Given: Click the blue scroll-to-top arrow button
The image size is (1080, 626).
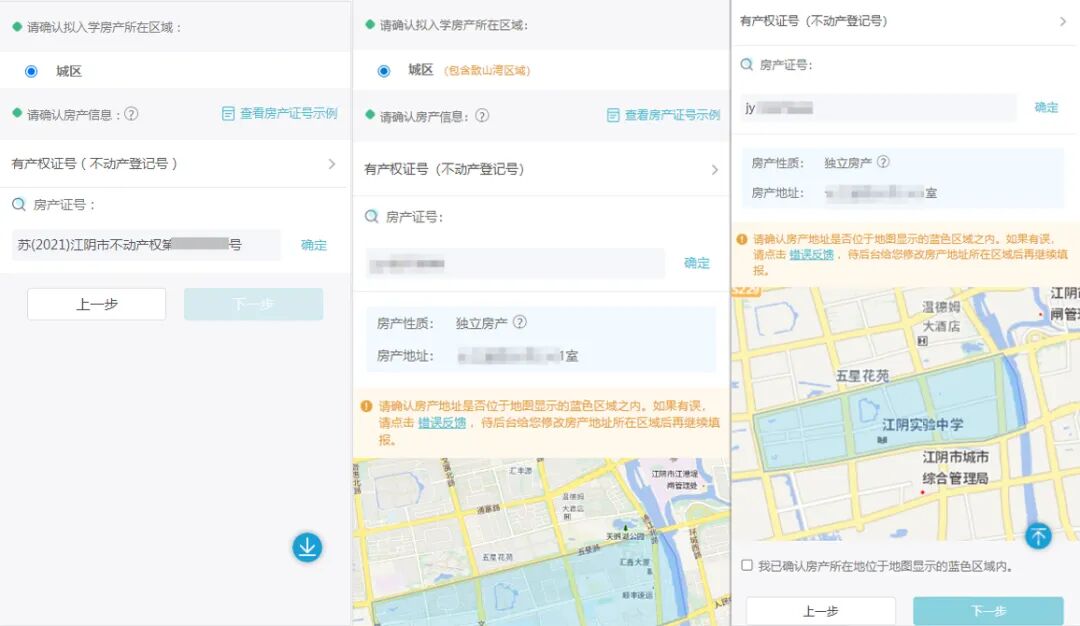Looking at the screenshot, I should [x=1039, y=536].
